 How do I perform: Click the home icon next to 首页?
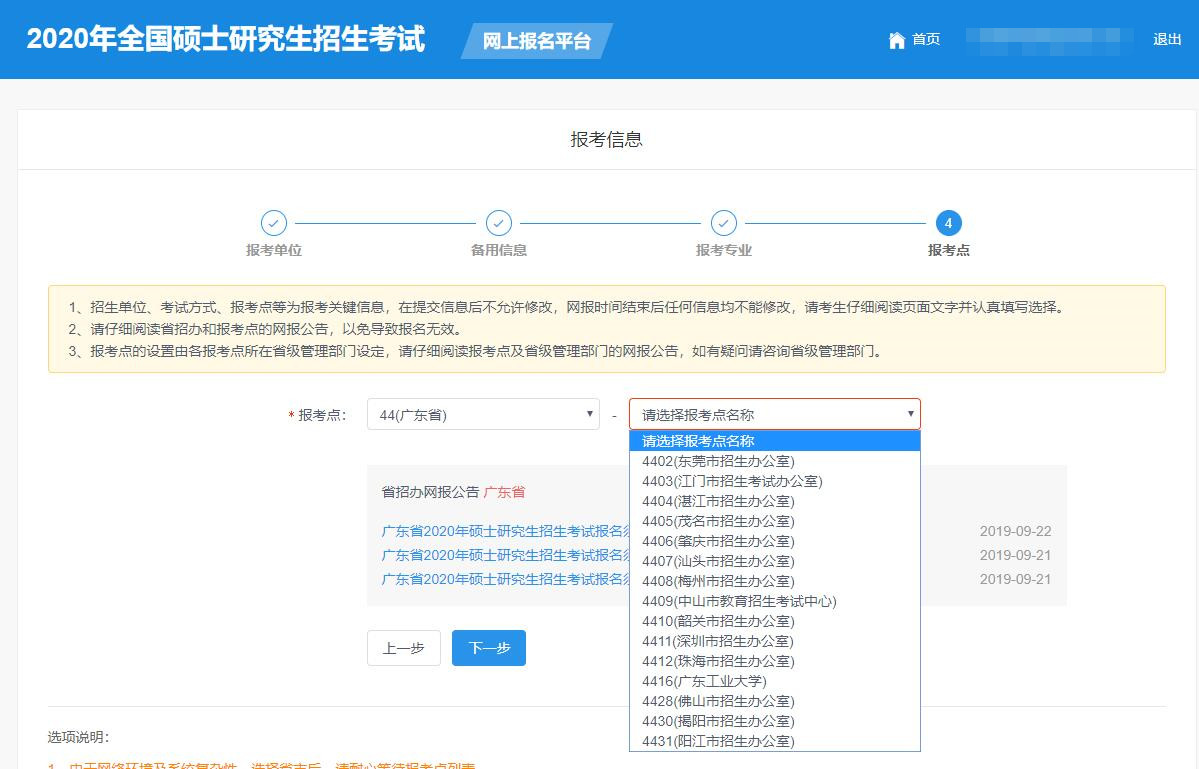point(895,40)
